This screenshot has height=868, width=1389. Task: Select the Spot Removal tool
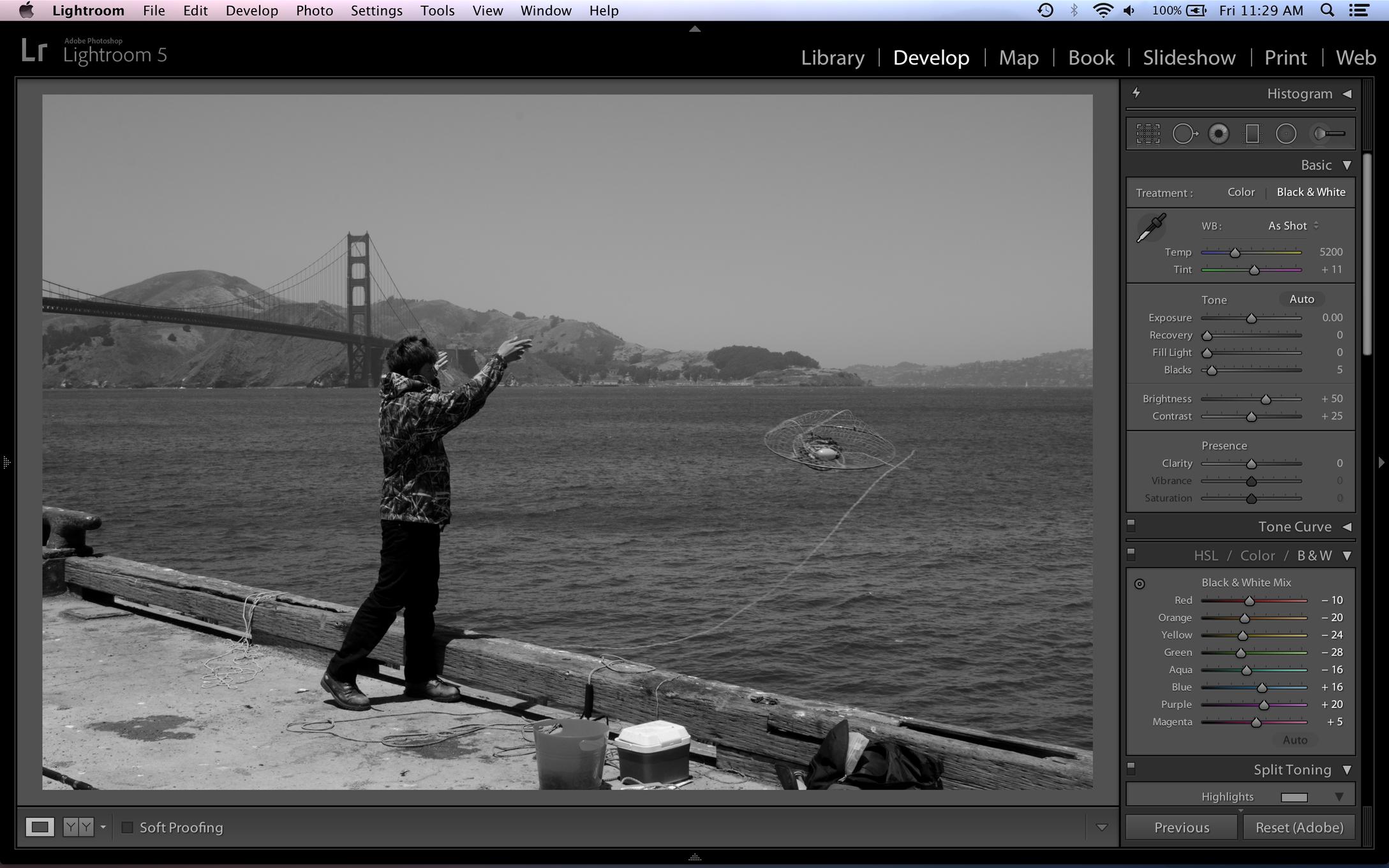tap(1184, 134)
